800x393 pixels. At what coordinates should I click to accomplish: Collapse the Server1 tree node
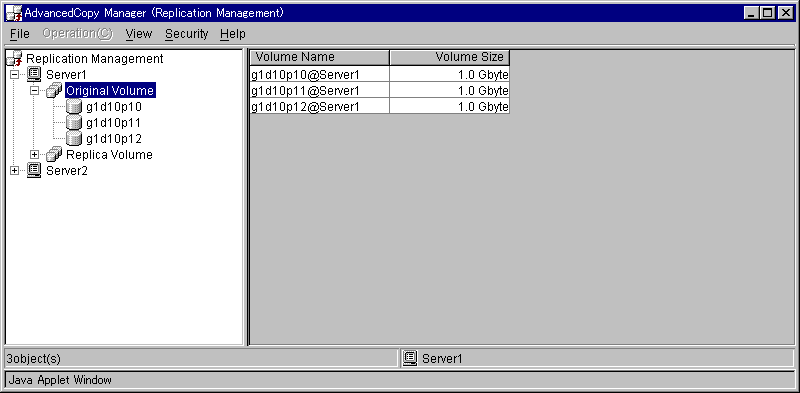(x=14, y=75)
